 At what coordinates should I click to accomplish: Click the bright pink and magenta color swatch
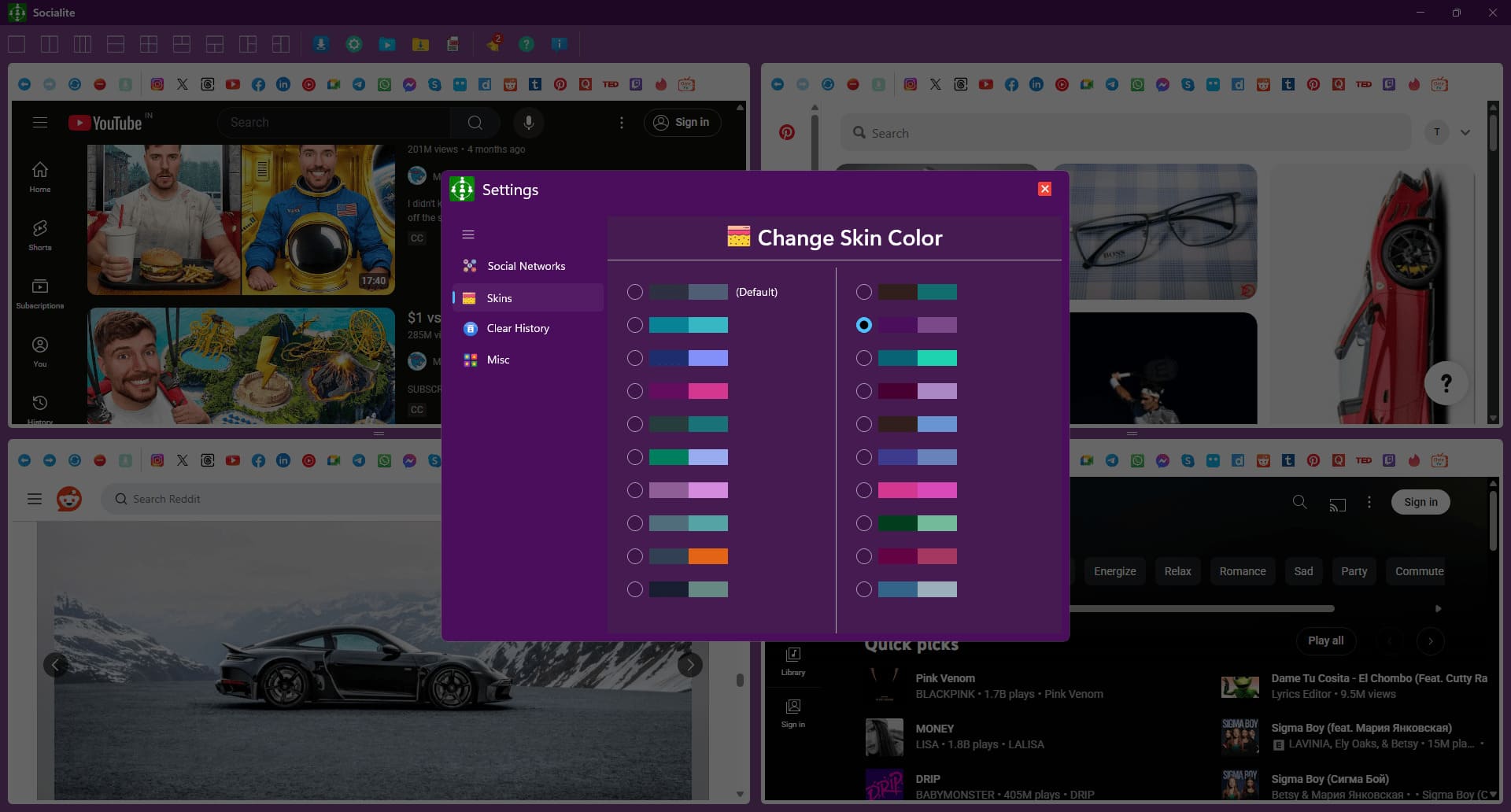918,490
